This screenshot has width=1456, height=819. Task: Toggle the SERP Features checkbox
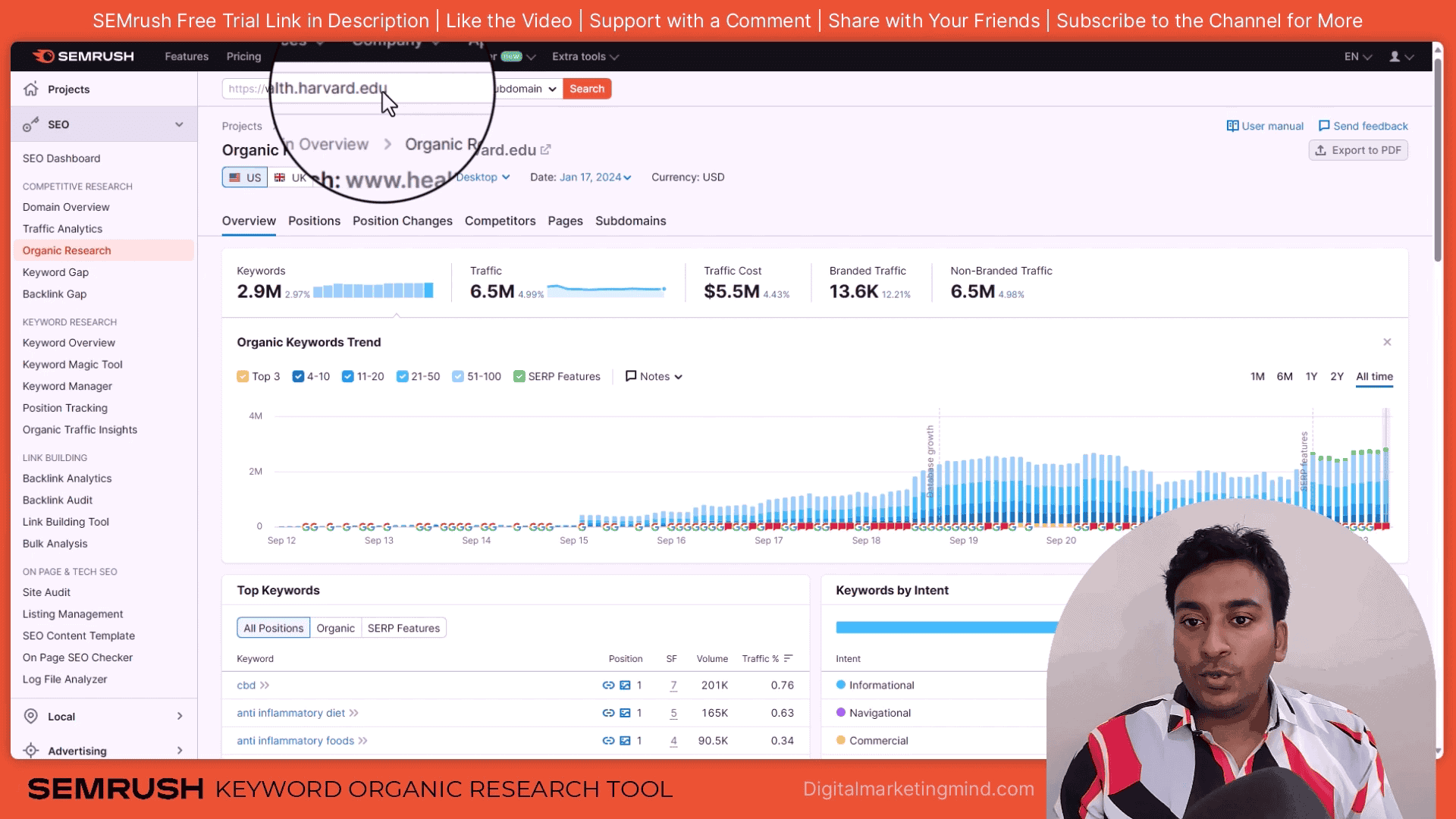(519, 376)
